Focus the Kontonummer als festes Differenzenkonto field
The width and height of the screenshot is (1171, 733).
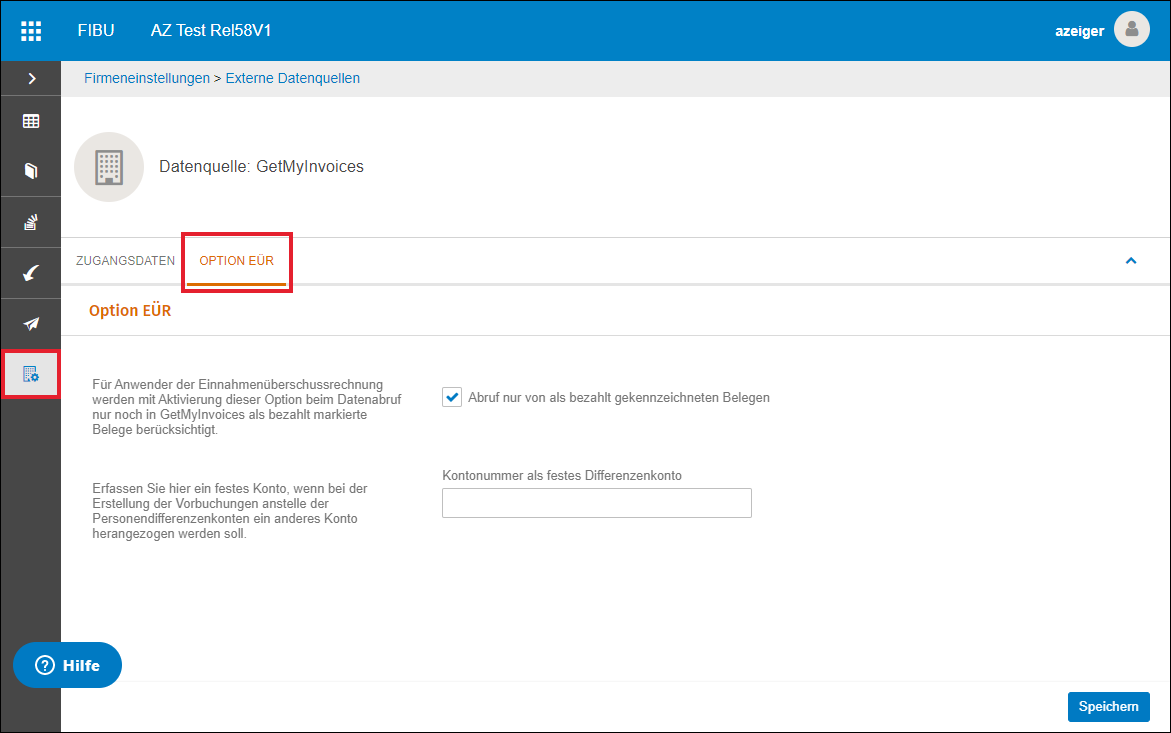click(597, 503)
